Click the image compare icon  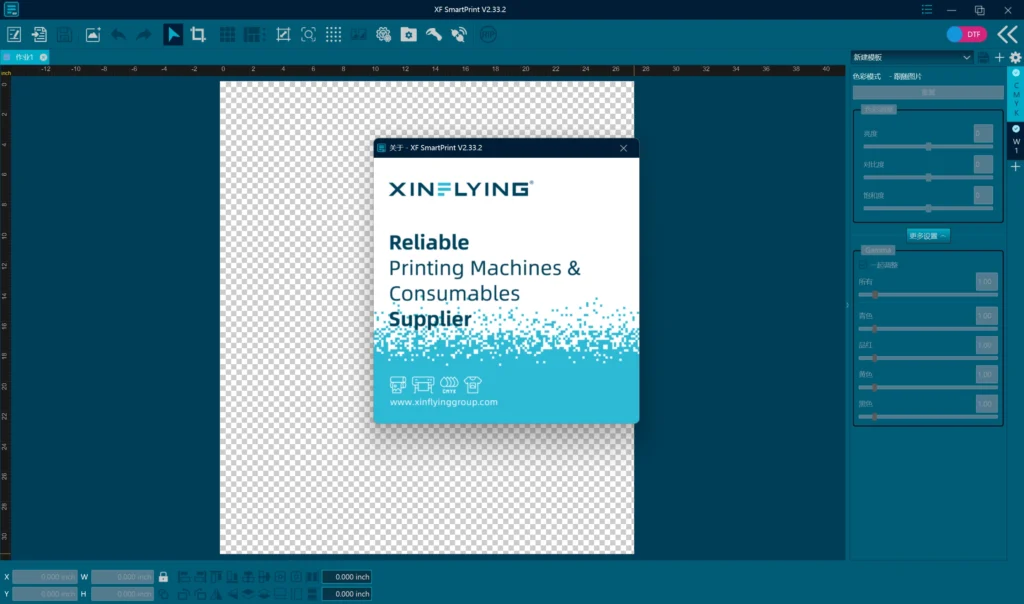359,35
